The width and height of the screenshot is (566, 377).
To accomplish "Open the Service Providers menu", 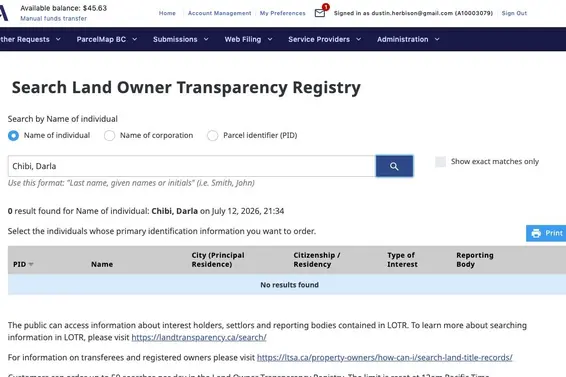I will point(324,39).
